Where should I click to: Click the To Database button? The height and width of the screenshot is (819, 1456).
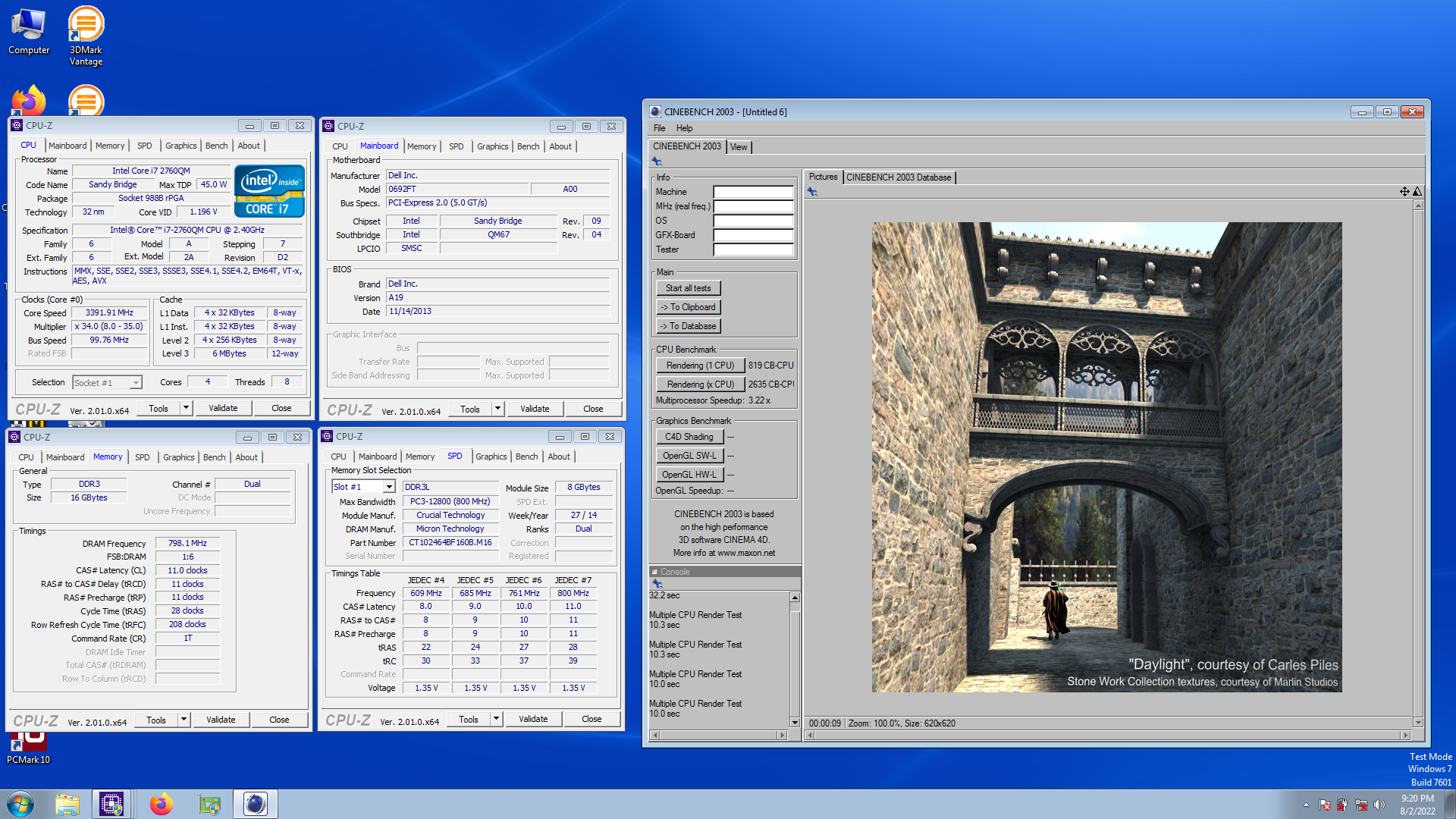[x=688, y=326]
